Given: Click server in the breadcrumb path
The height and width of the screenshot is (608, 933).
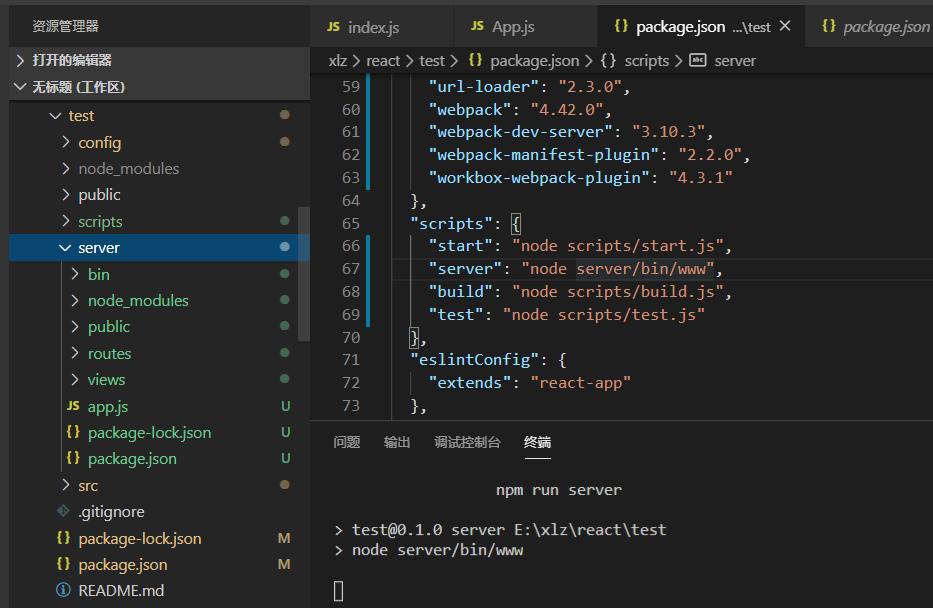Looking at the screenshot, I should (x=735, y=61).
